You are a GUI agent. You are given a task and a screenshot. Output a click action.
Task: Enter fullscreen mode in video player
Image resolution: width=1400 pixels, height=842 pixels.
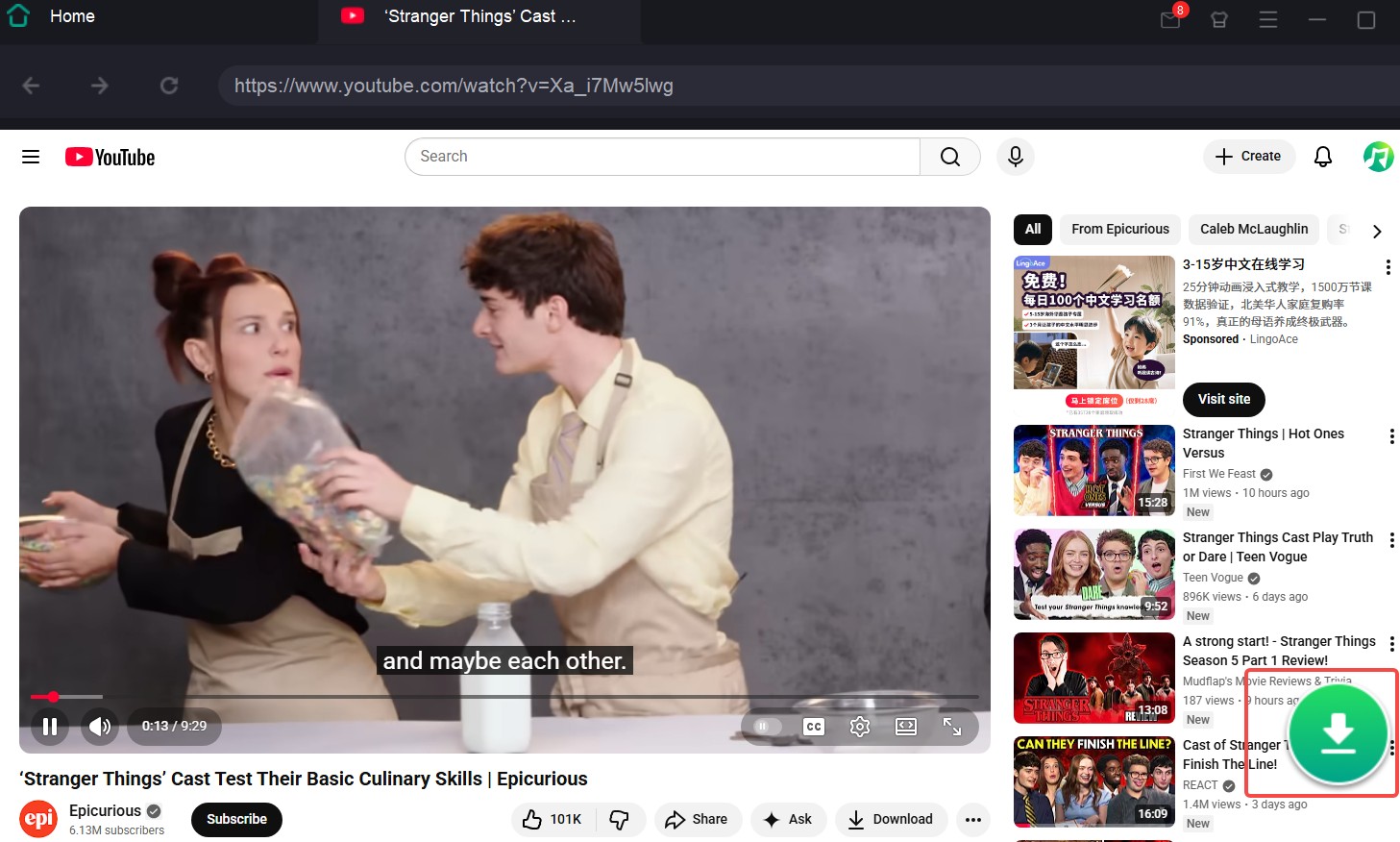(952, 727)
